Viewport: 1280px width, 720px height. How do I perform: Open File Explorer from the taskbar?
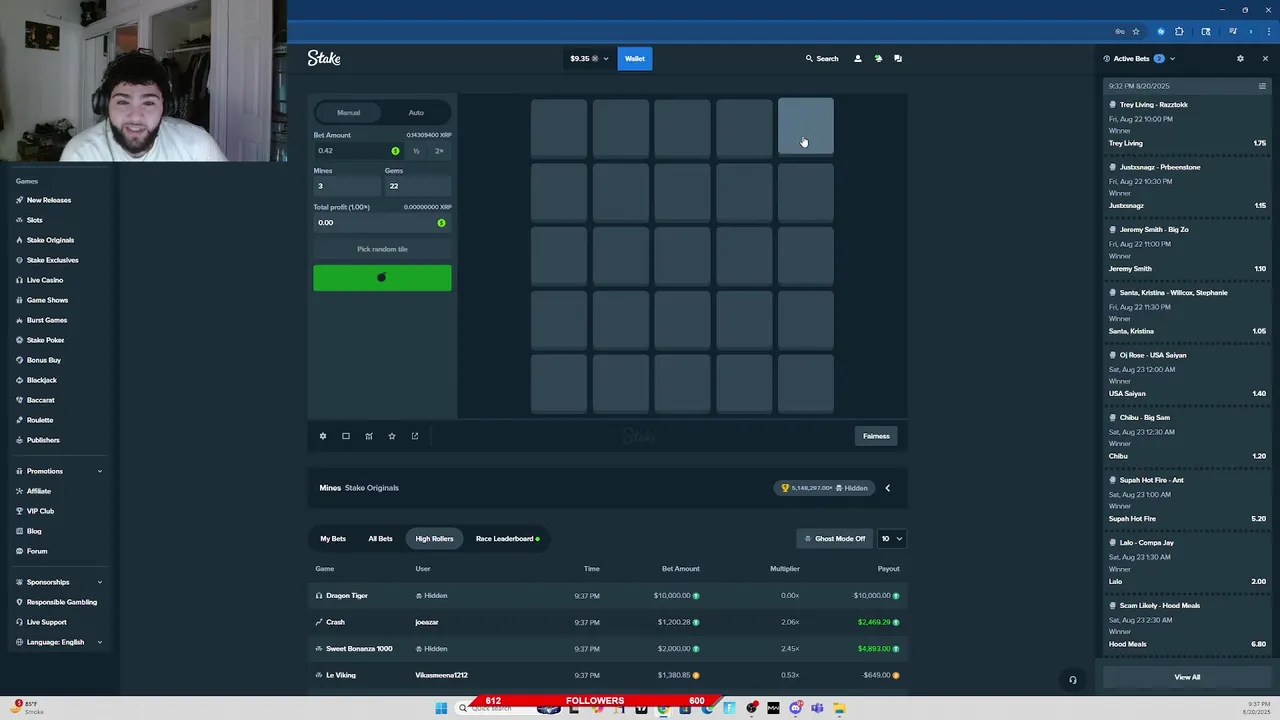point(839,708)
